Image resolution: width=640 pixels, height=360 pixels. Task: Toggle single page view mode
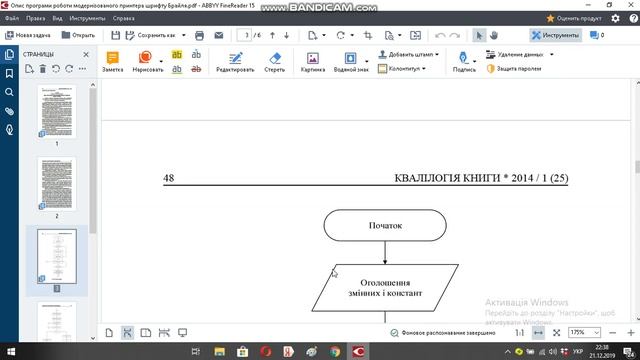109,333
